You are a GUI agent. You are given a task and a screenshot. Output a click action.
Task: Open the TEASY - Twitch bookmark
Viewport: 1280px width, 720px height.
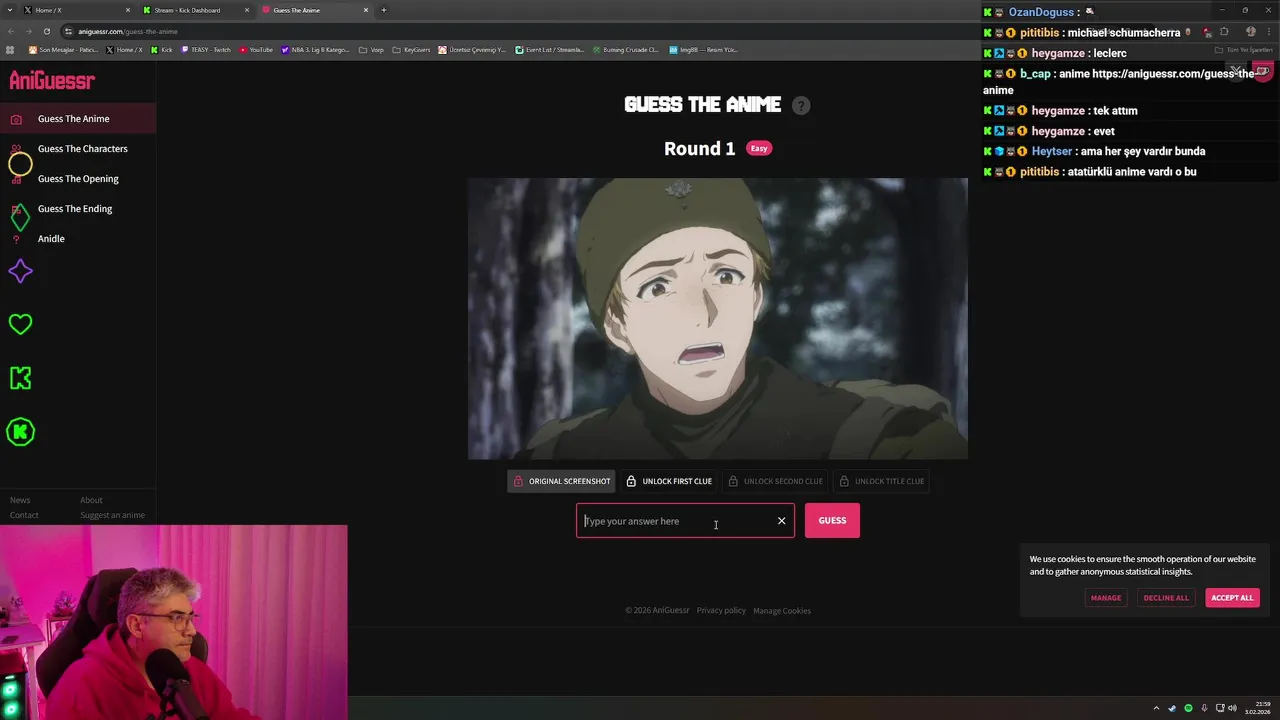coord(206,49)
